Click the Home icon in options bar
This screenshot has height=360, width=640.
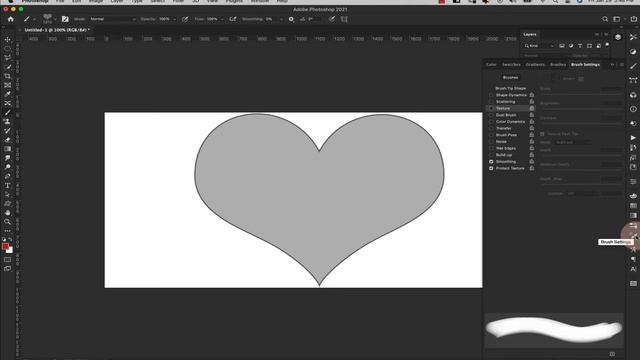coord(11,19)
